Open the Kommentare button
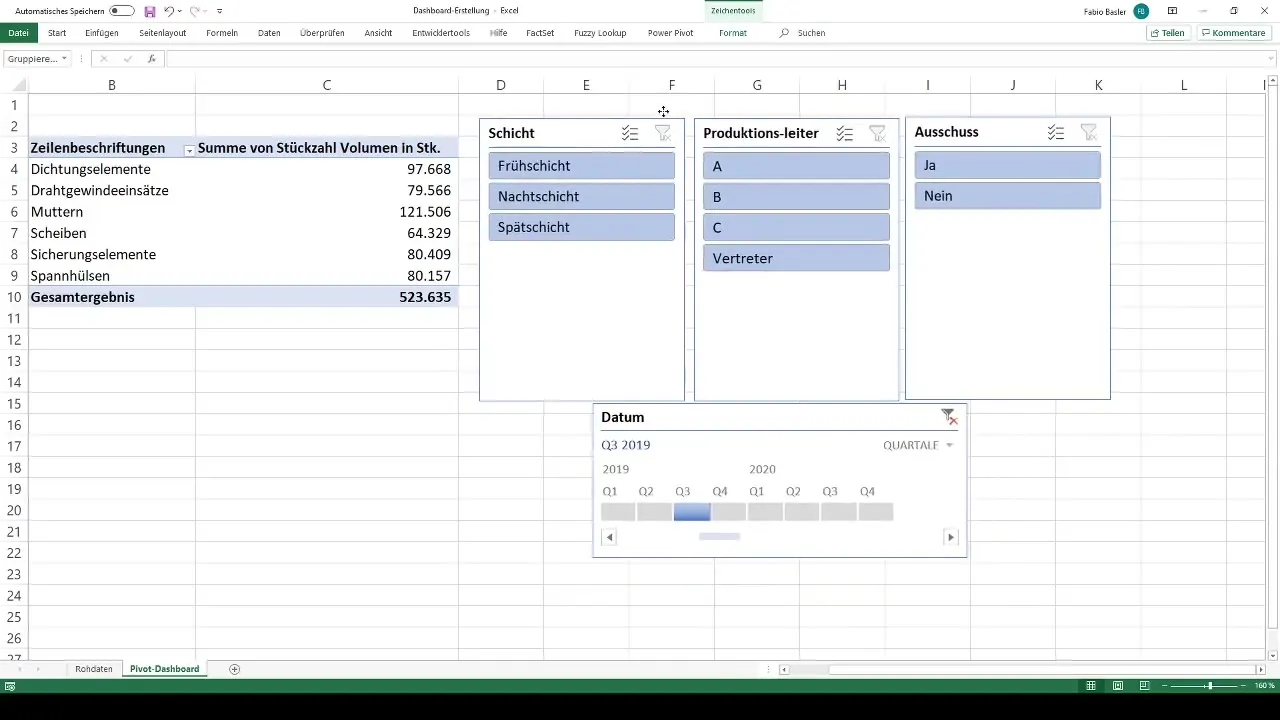 (x=1233, y=33)
